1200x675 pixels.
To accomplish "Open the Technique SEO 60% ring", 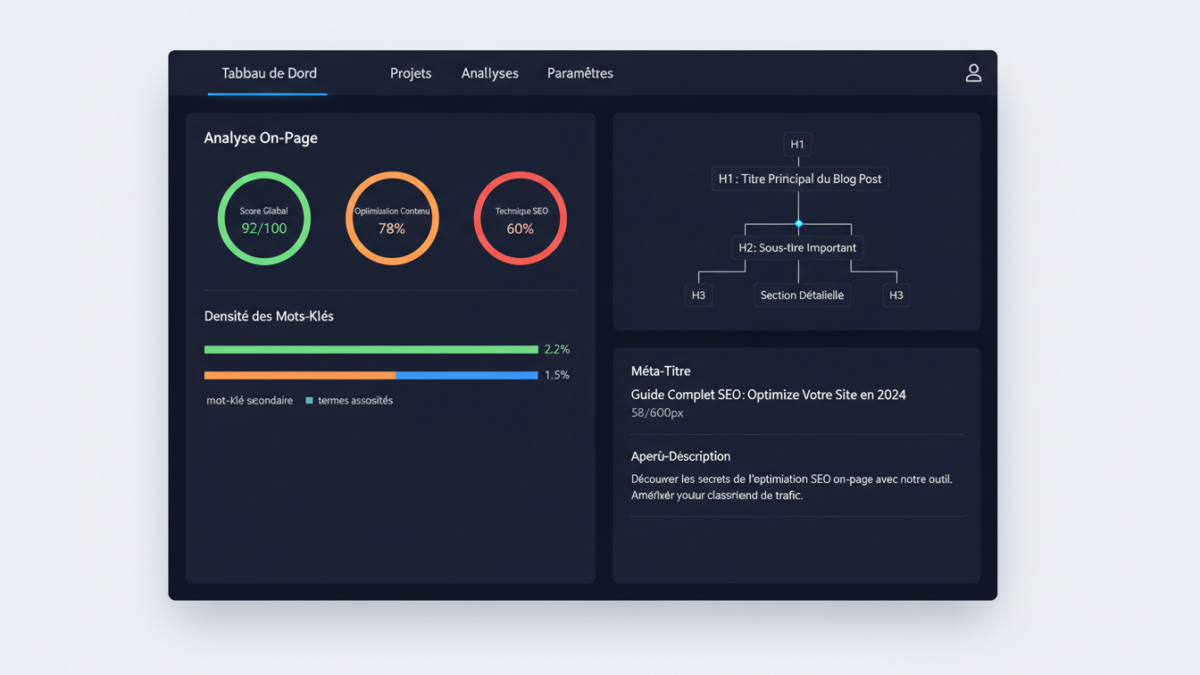I will tap(520, 219).
